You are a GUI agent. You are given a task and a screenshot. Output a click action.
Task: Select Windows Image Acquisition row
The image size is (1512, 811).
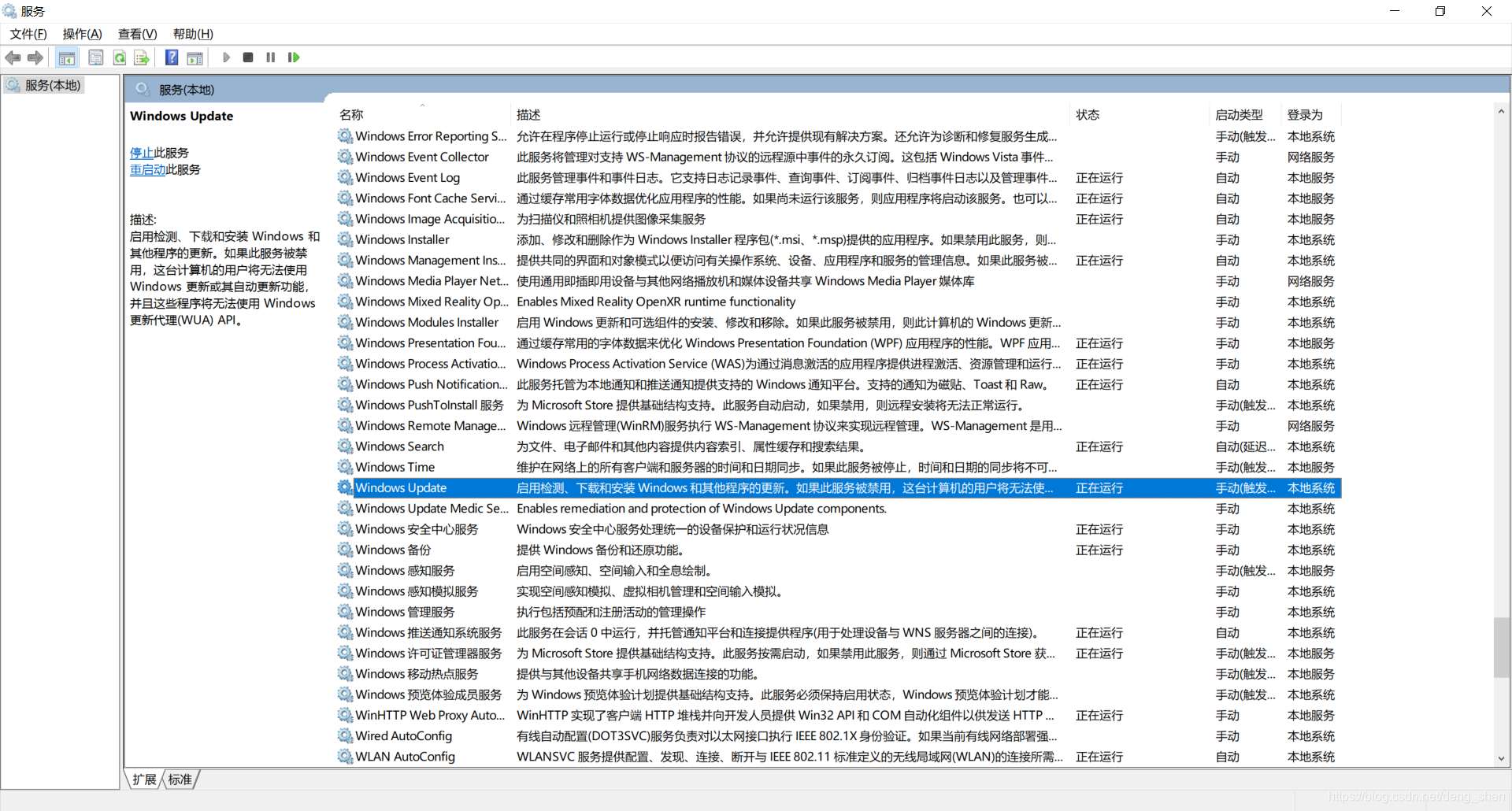coord(839,219)
